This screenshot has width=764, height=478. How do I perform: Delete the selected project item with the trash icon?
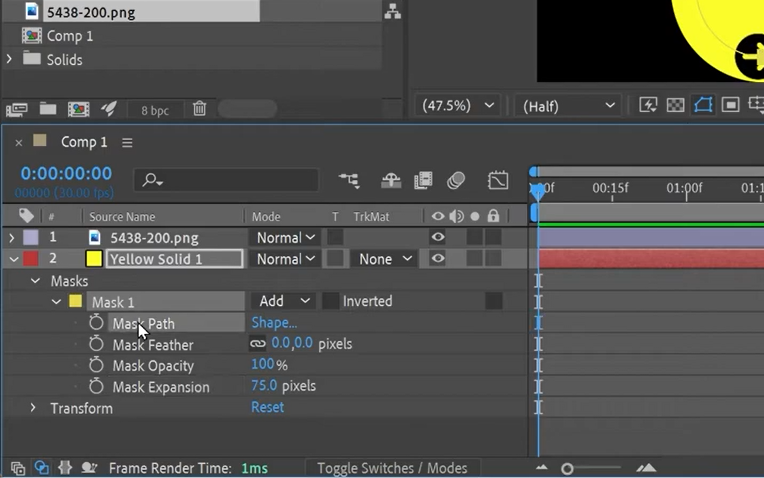[x=199, y=108]
